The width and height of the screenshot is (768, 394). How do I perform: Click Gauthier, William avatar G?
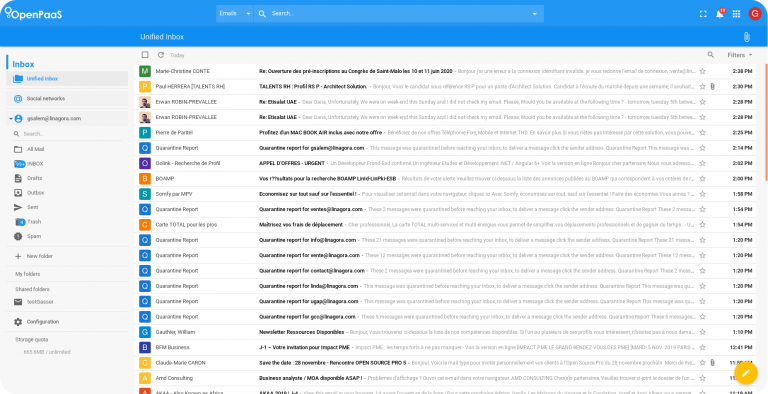tap(144, 332)
